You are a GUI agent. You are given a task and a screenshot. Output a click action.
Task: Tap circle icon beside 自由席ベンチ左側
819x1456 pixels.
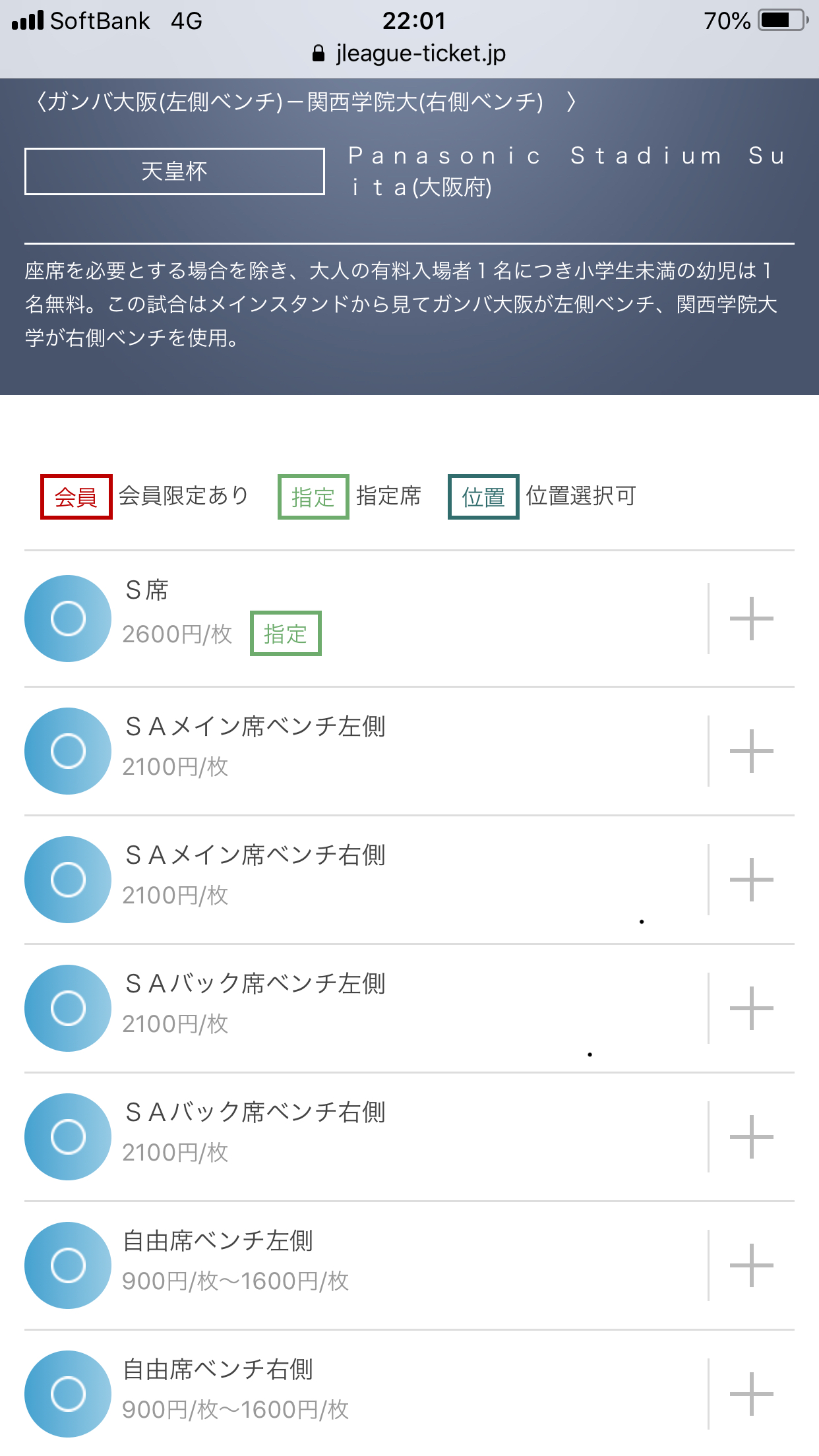pyautogui.click(x=68, y=1265)
